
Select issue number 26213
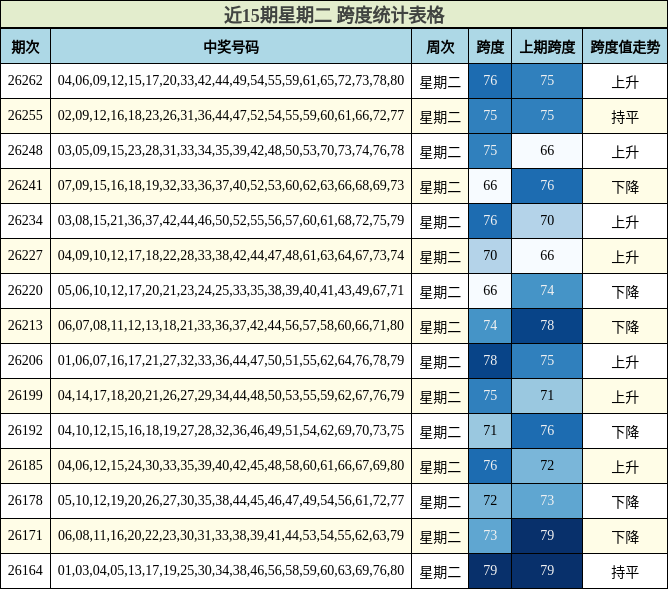pos(25,325)
